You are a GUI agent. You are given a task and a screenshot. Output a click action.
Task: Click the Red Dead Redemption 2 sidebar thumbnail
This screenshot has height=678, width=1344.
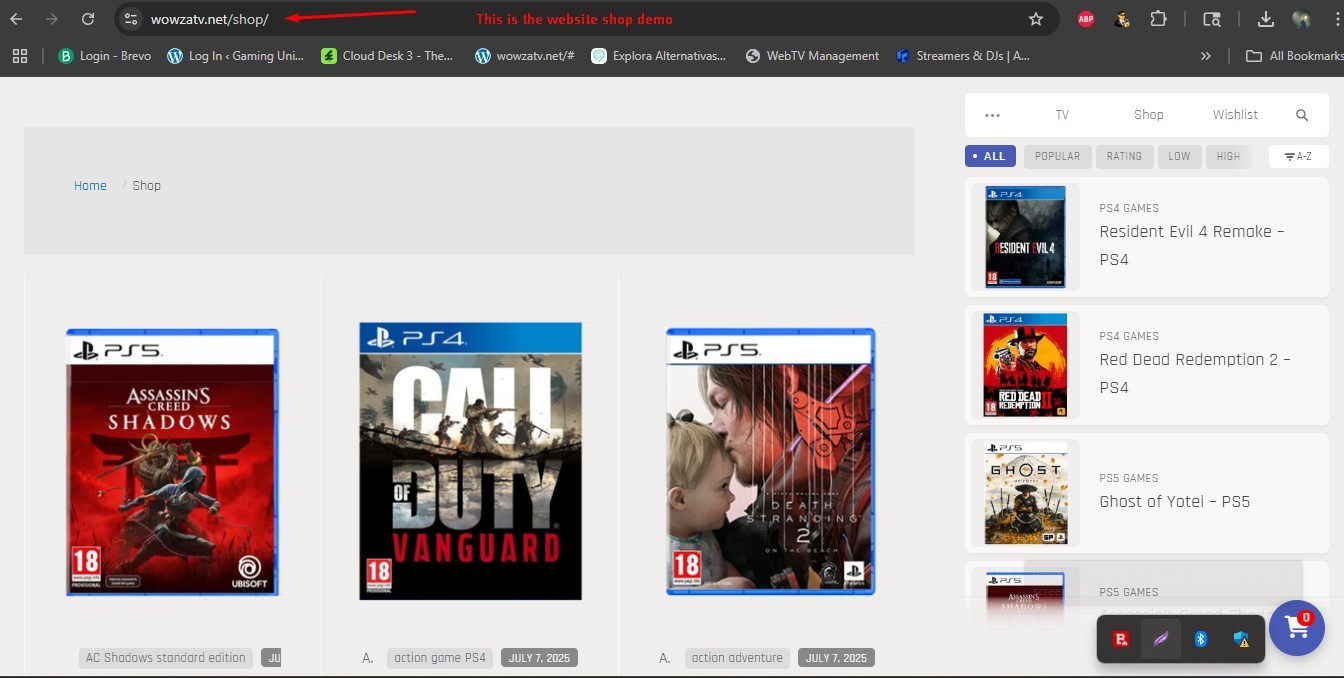(x=1025, y=364)
